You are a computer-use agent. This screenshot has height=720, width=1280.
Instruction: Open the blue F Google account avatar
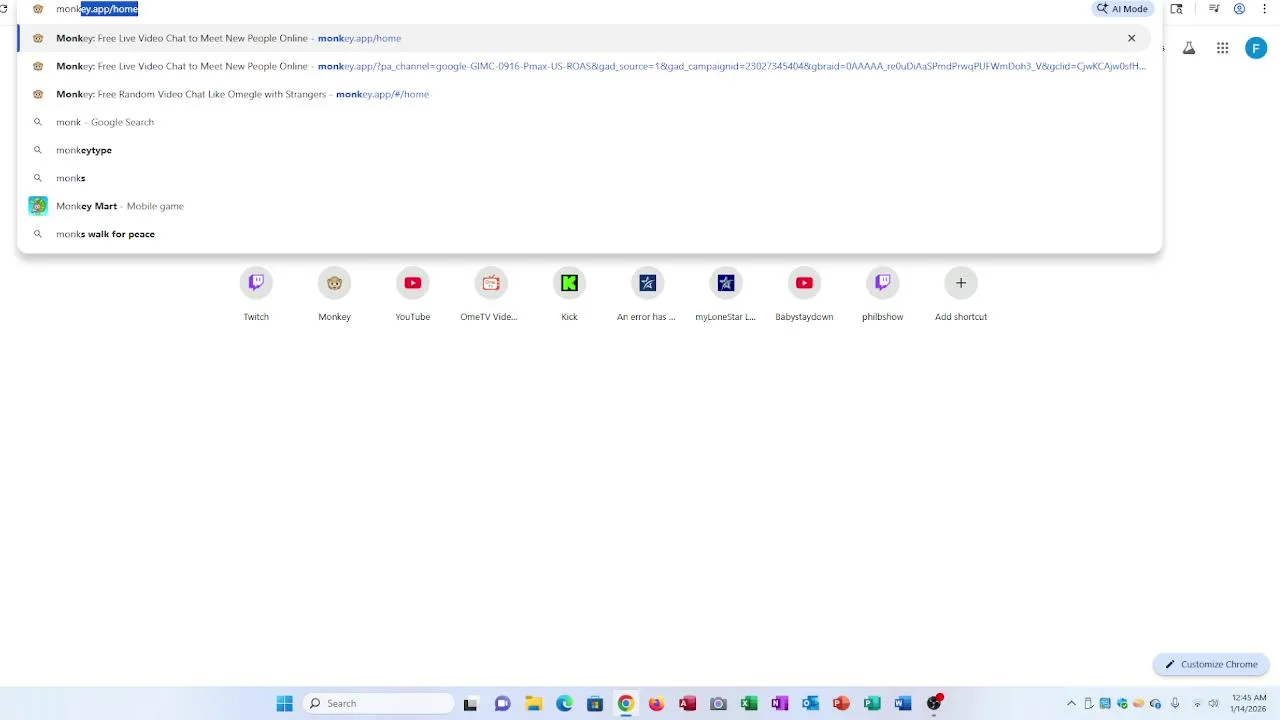[x=1256, y=48]
